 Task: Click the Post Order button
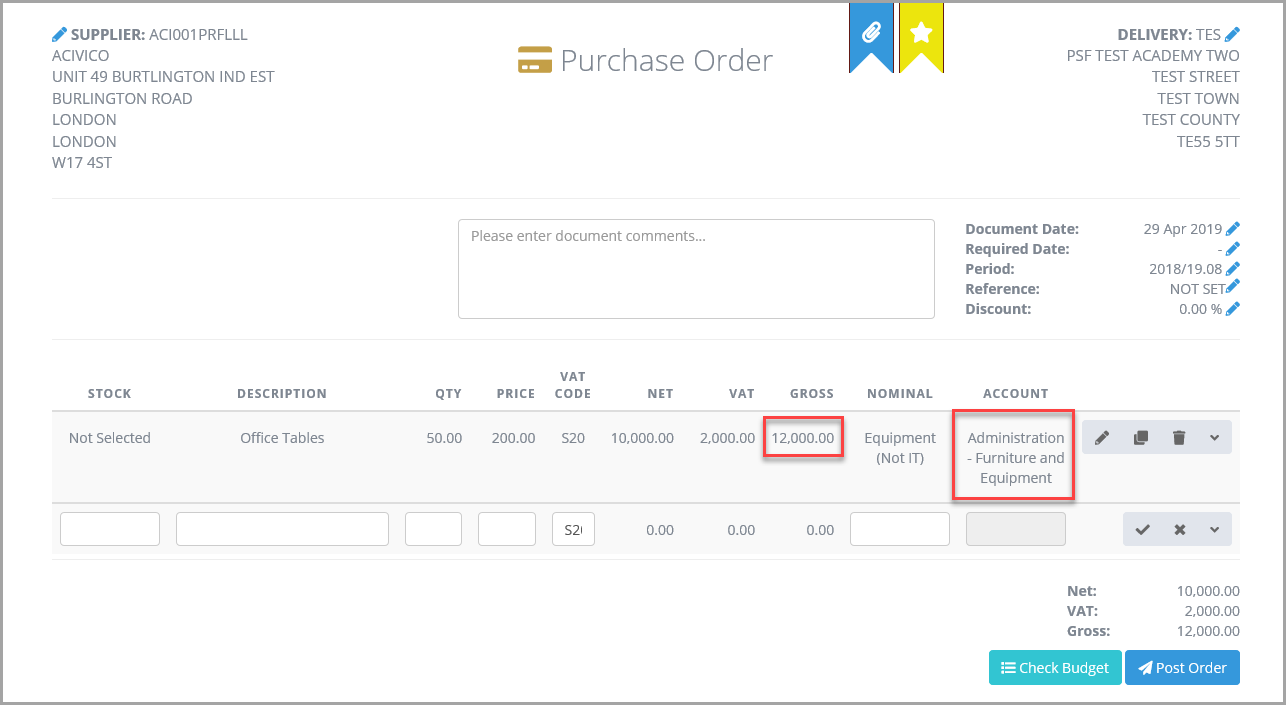(x=1182, y=668)
